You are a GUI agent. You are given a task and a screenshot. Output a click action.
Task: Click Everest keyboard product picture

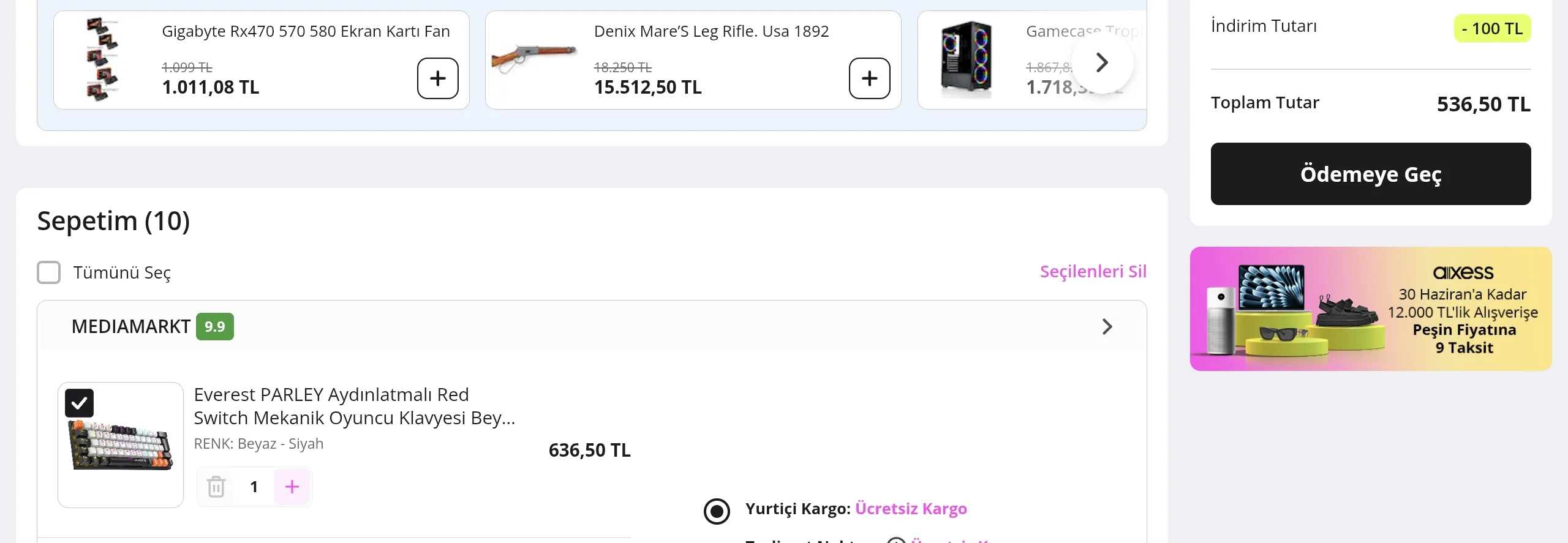[121, 445]
